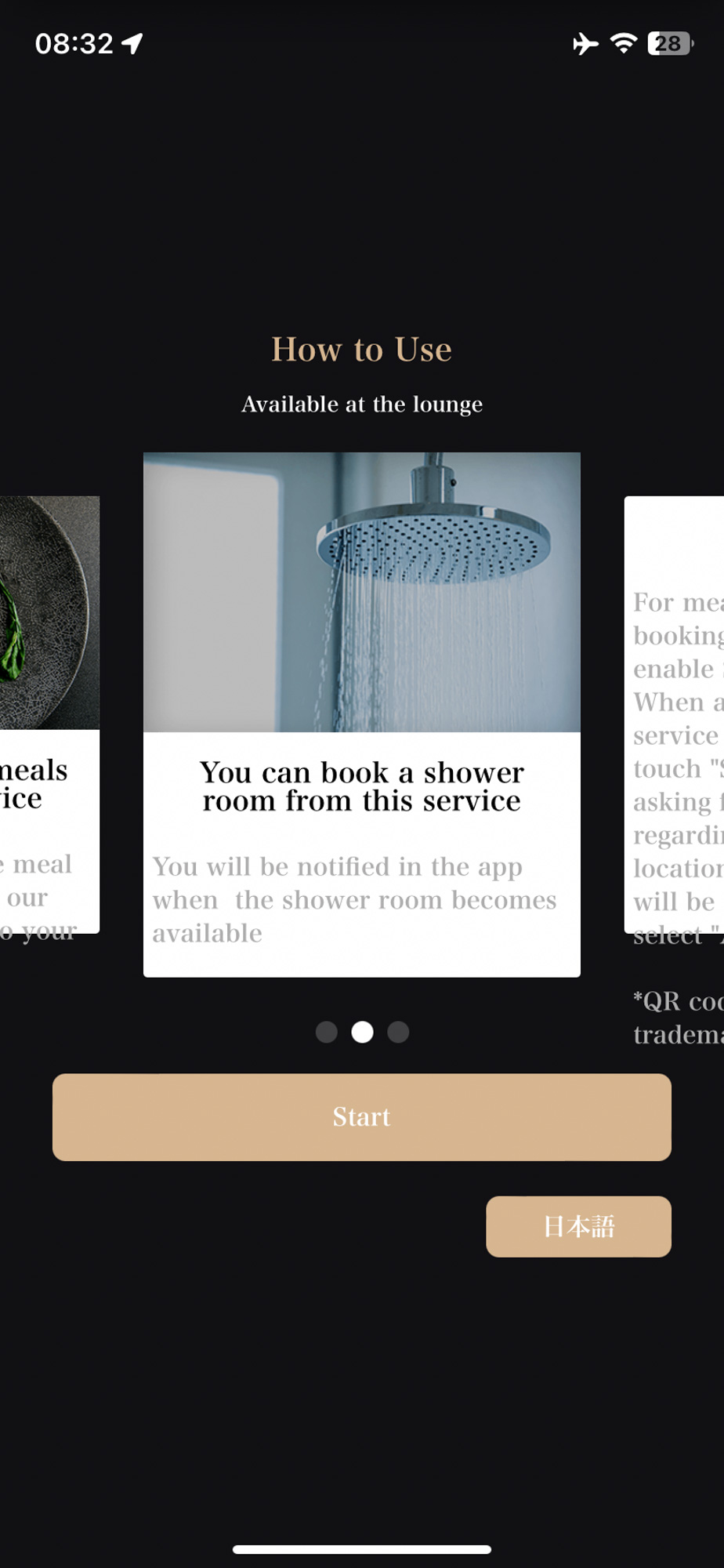724x1568 pixels.
Task: Tap the Wi-Fi status icon
Action: coord(624,44)
